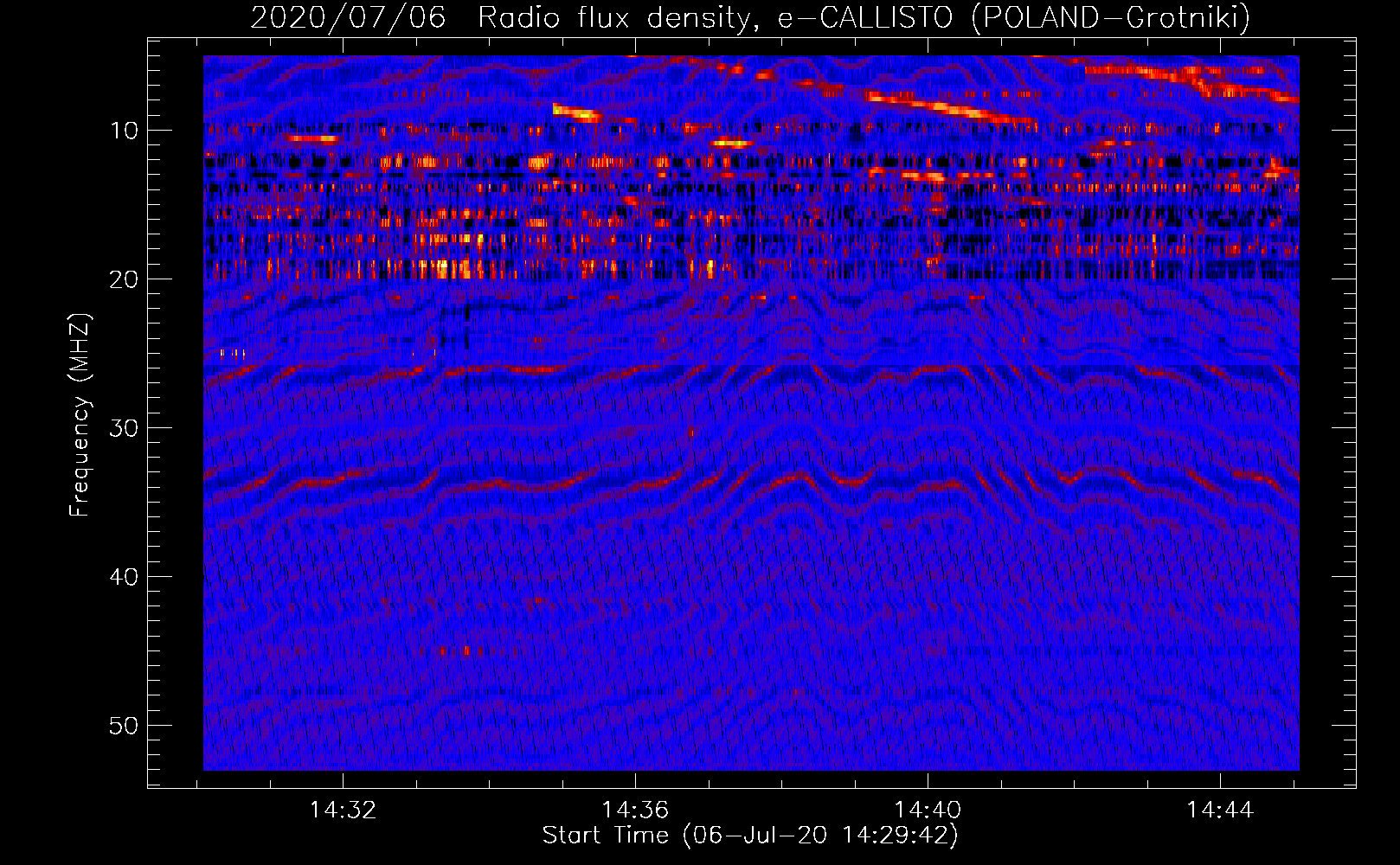Click the 'Frequency (MHZ)' axis label
This screenshot has height=865, width=1400.
point(80,415)
